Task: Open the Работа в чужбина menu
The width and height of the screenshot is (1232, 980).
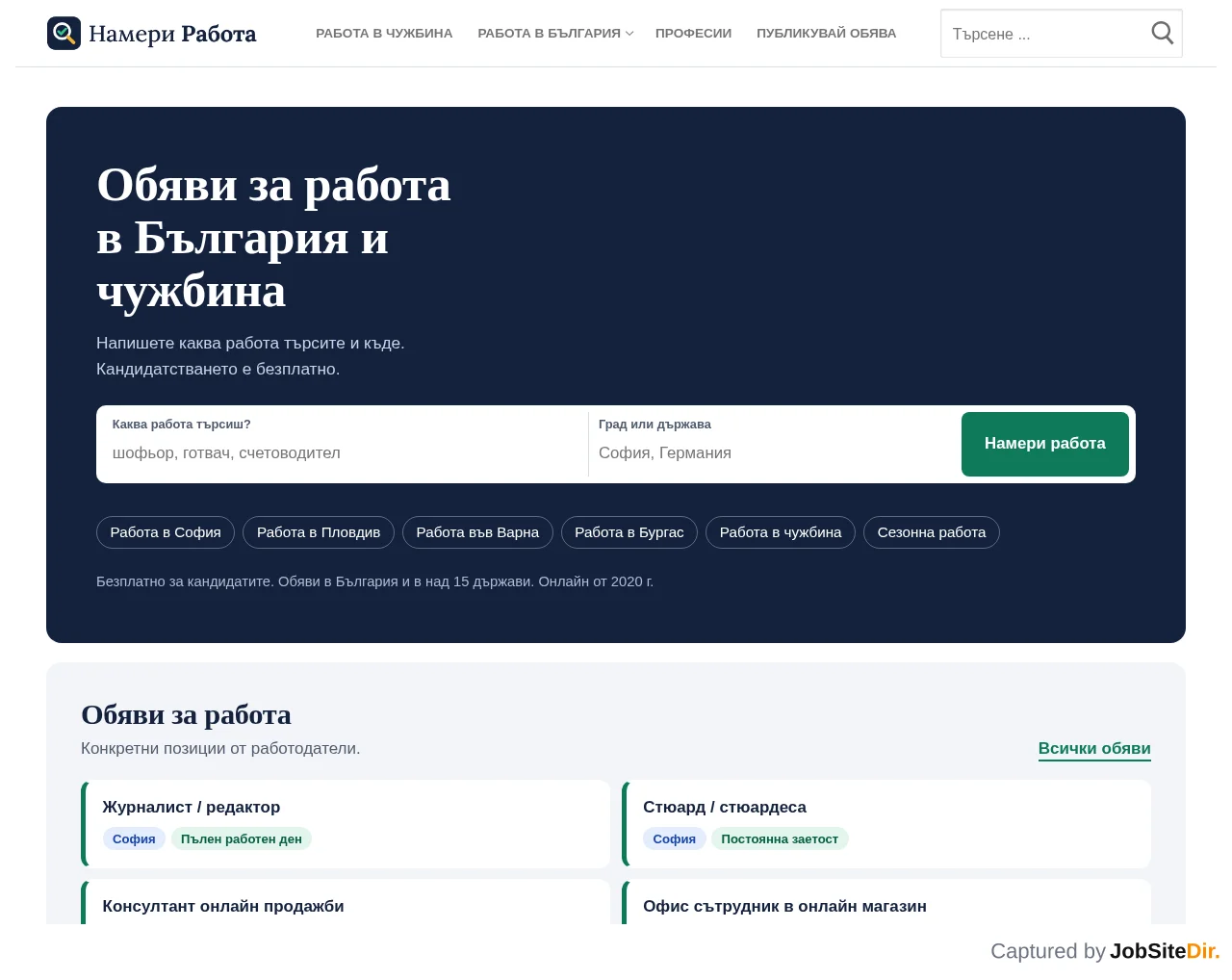Action: tap(384, 34)
